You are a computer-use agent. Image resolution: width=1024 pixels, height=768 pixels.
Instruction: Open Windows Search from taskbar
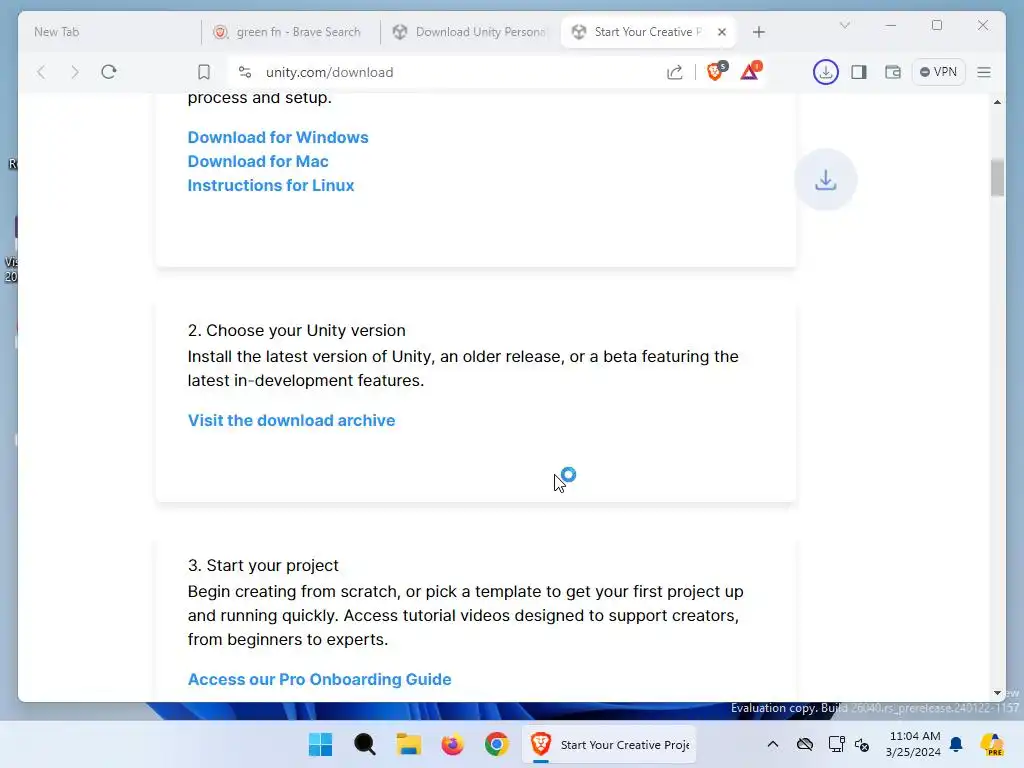click(364, 744)
